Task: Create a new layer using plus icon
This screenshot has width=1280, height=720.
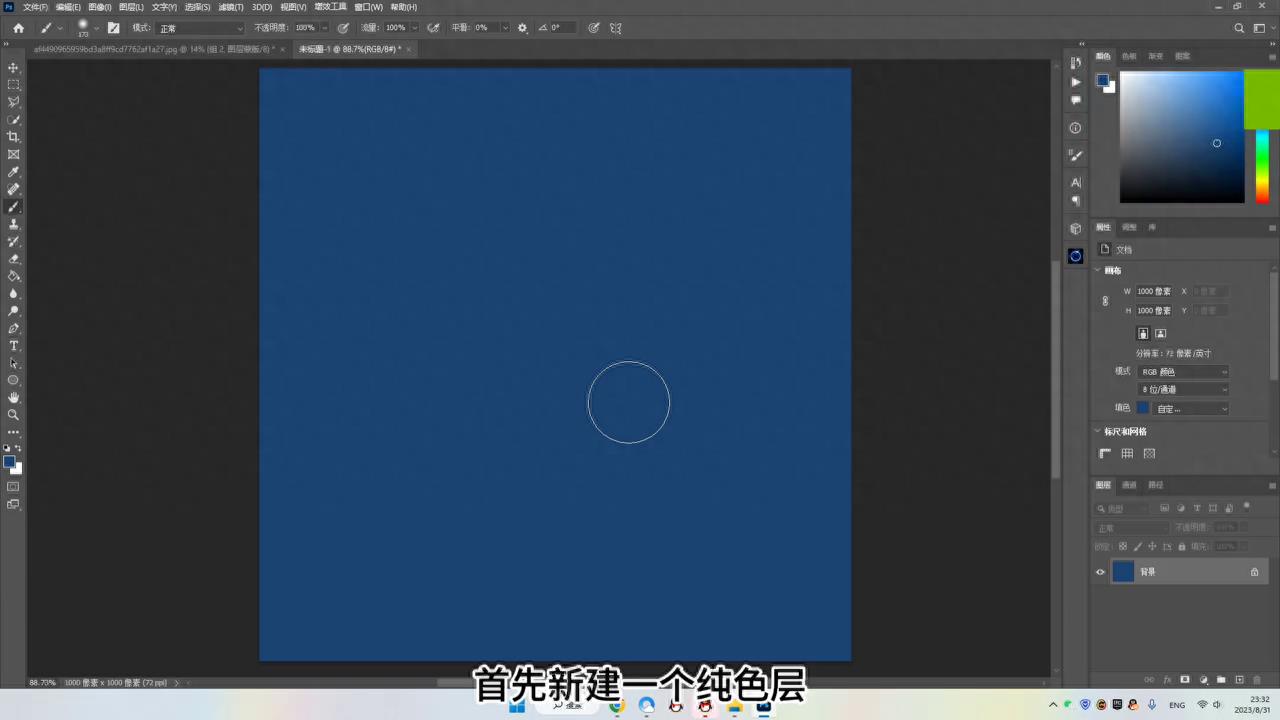Action: tap(1239, 680)
